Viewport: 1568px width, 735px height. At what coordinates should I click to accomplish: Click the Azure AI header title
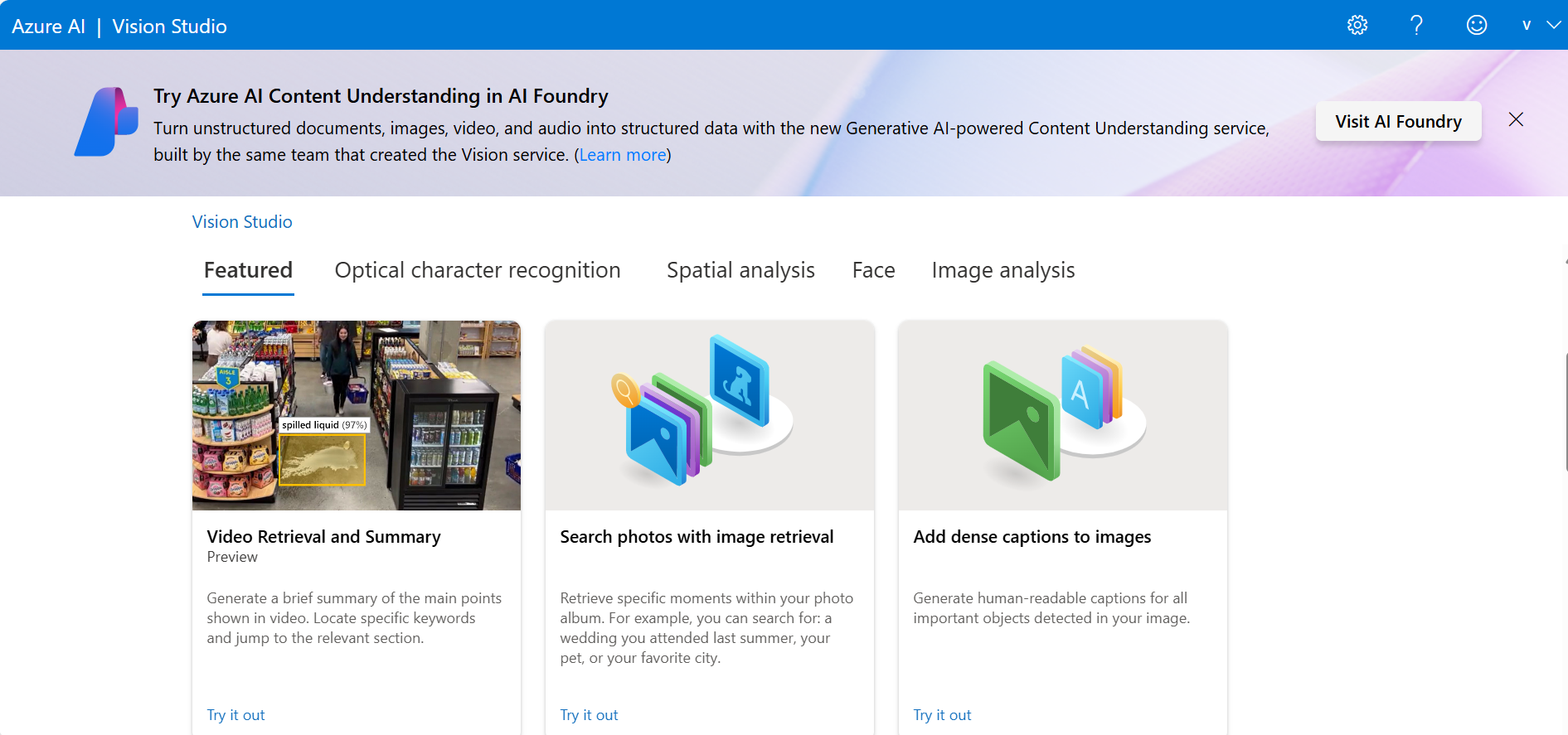tap(48, 27)
